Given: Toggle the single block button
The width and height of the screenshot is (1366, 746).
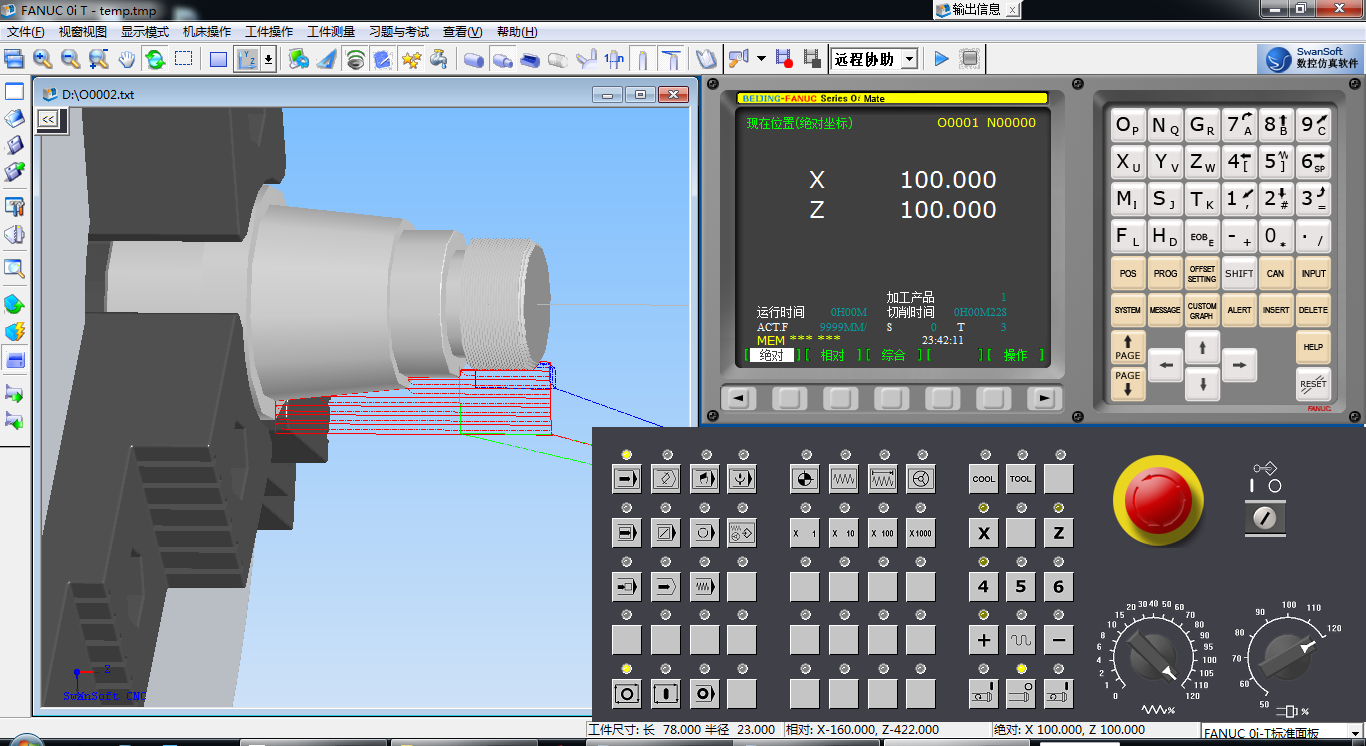Looking at the screenshot, I should click(x=627, y=533).
